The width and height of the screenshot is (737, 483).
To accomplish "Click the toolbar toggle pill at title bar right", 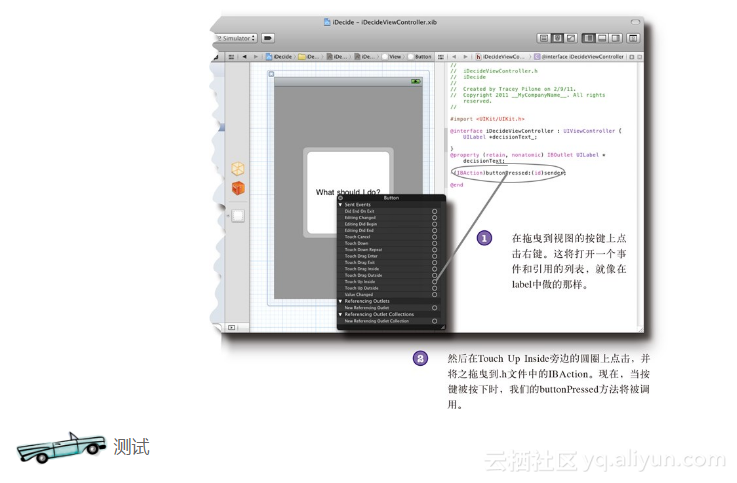I will pos(635,22).
